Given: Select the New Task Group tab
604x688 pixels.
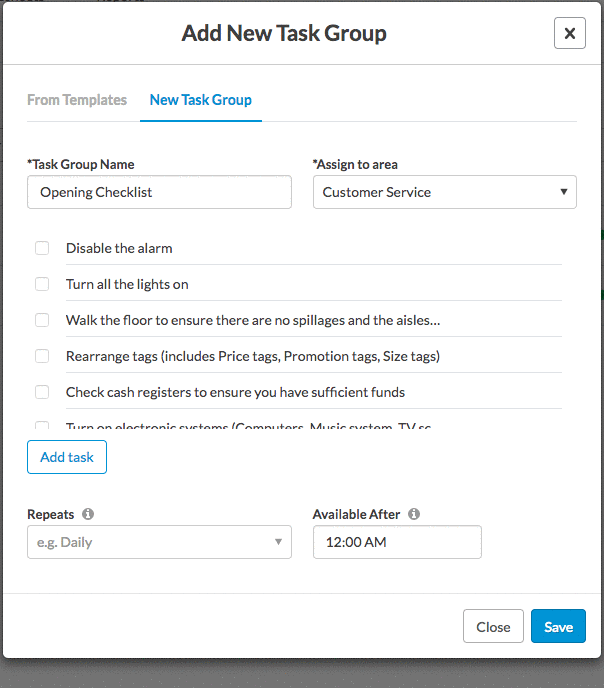Looking at the screenshot, I should pyautogui.click(x=200, y=100).
